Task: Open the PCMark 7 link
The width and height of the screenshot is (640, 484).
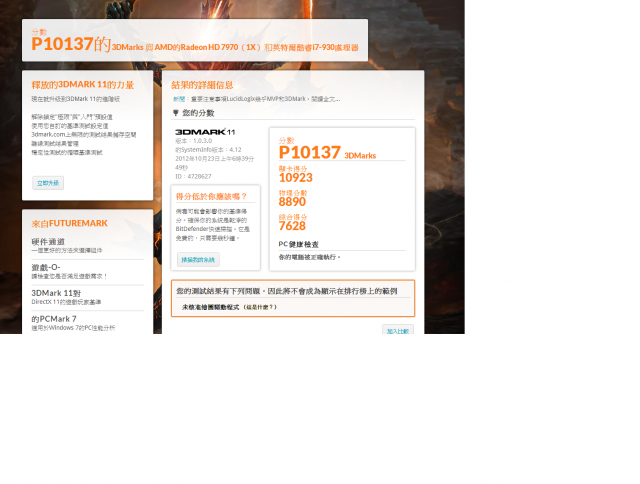Action: click(x=54, y=319)
